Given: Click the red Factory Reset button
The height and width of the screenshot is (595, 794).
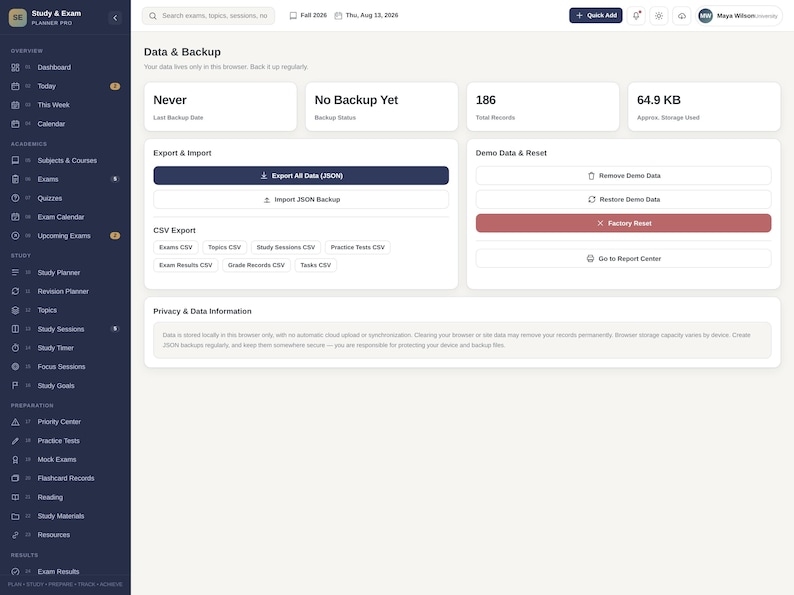Looking at the screenshot, I should 623,223.
